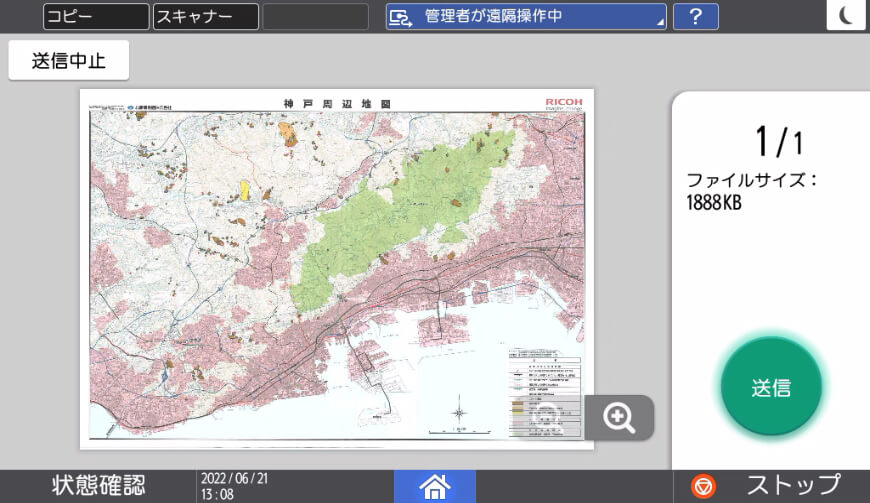Switch to the コピー function
870x503 pixels.
pos(95,17)
